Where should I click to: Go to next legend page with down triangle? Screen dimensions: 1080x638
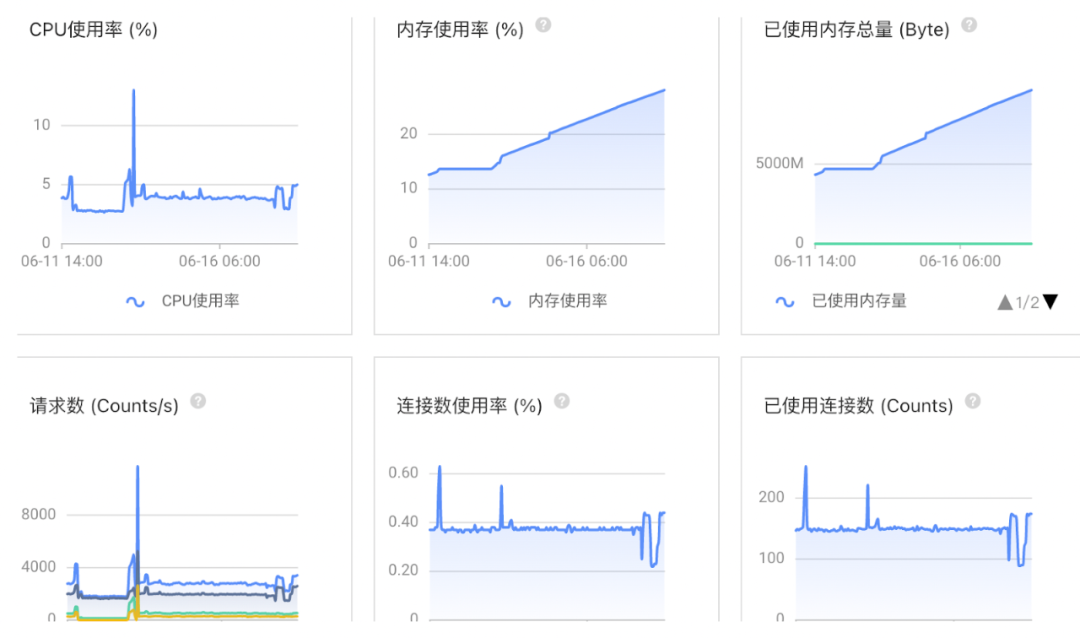pos(1050,302)
